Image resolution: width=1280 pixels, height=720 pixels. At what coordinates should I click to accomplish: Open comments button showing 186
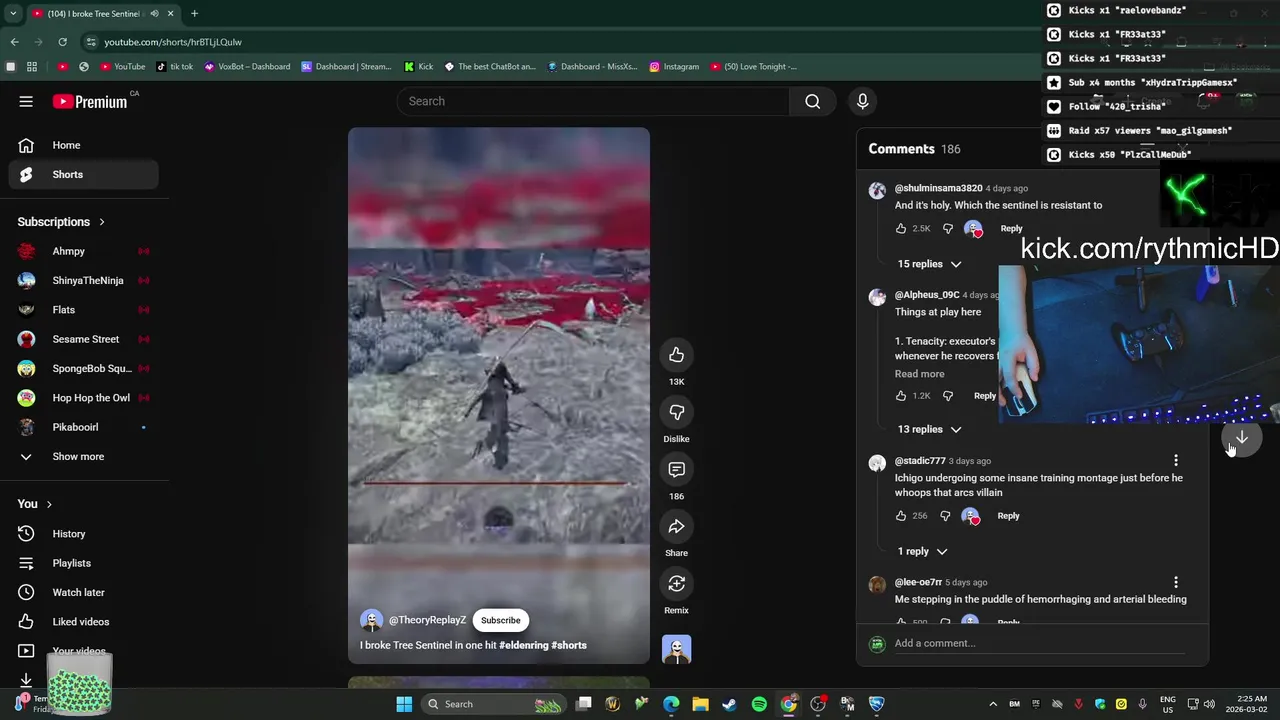[676, 469]
